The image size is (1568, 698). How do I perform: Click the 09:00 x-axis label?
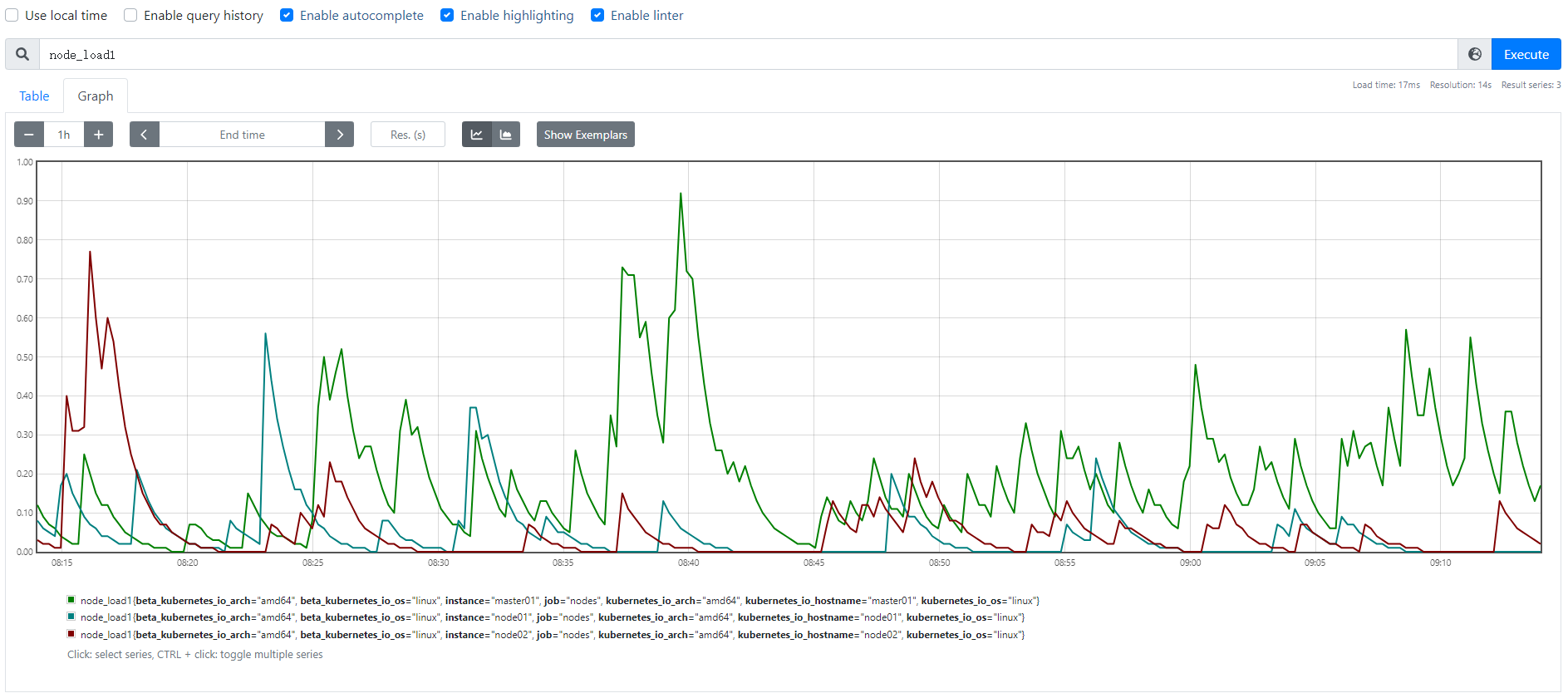tap(1190, 563)
